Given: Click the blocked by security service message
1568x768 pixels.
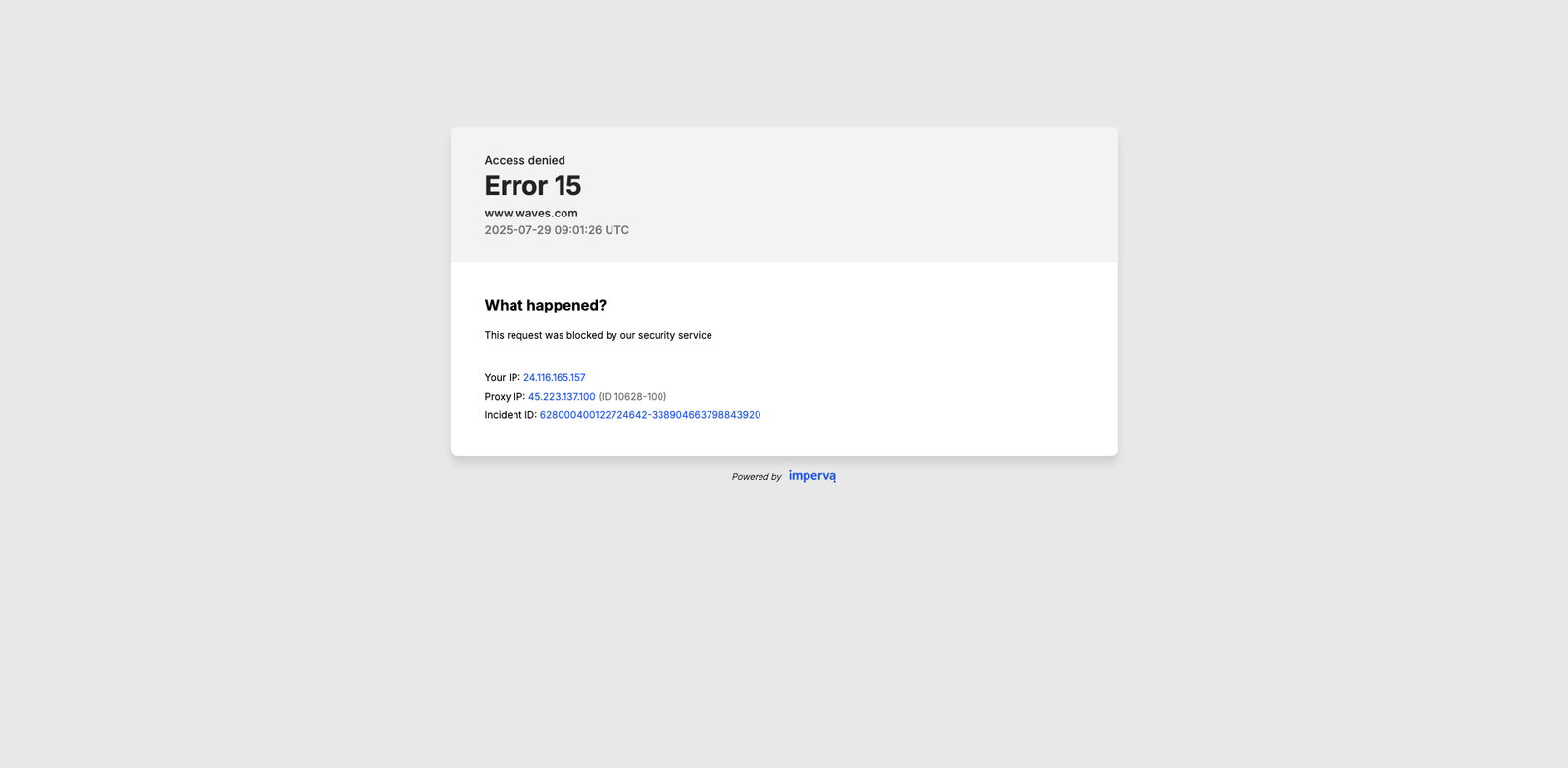Looking at the screenshot, I should click(598, 336).
